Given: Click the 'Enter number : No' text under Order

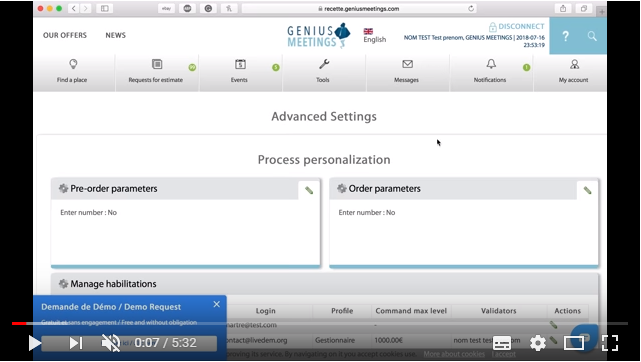Looking at the screenshot, I should [x=367, y=212].
